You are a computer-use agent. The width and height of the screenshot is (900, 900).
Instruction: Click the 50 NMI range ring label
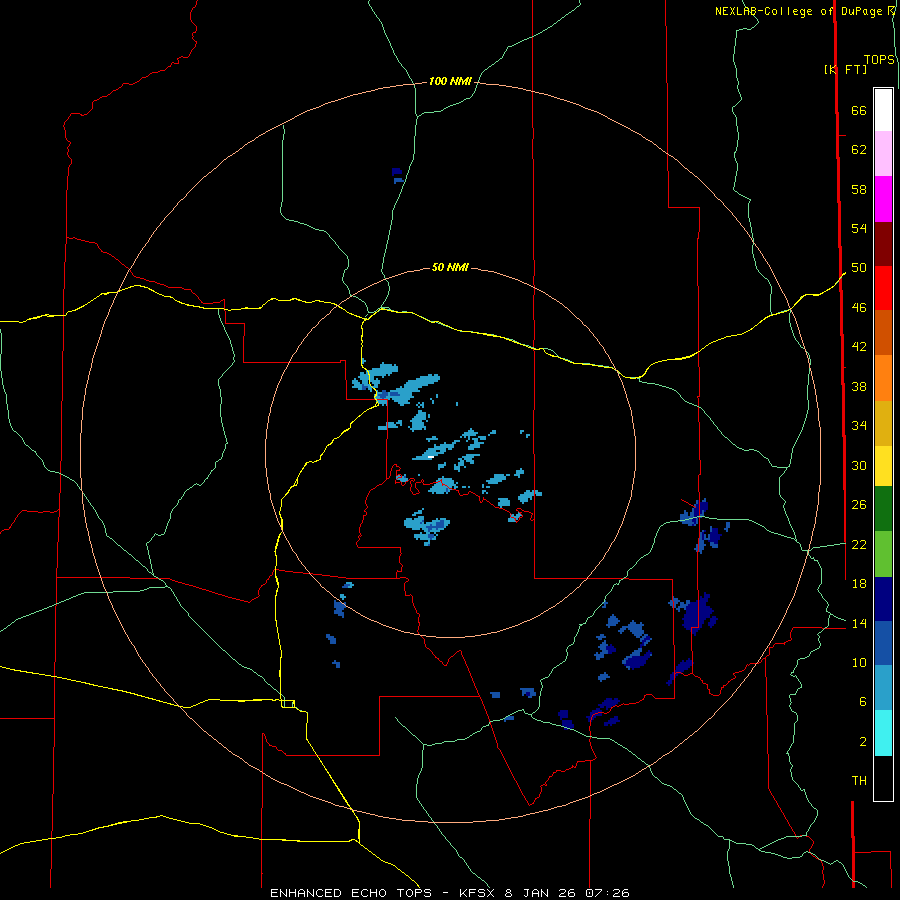pos(450,267)
